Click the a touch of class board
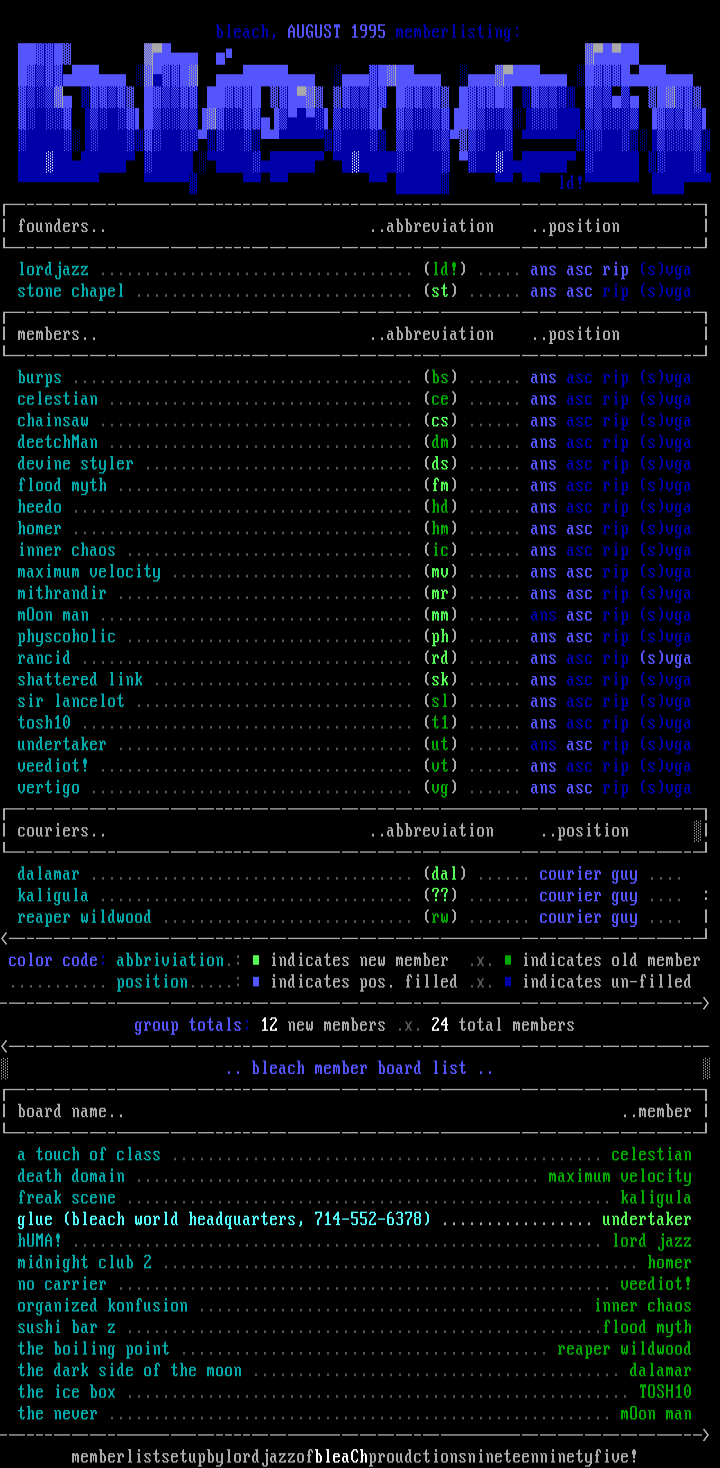Screen dimensions: 720x1468 (89, 1155)
